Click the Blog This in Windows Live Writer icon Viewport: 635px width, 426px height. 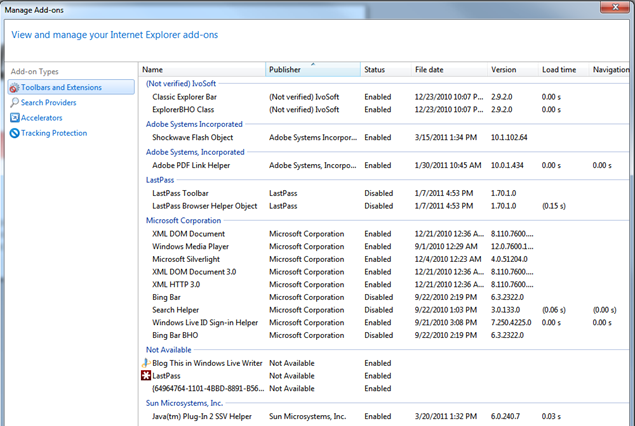146,363
